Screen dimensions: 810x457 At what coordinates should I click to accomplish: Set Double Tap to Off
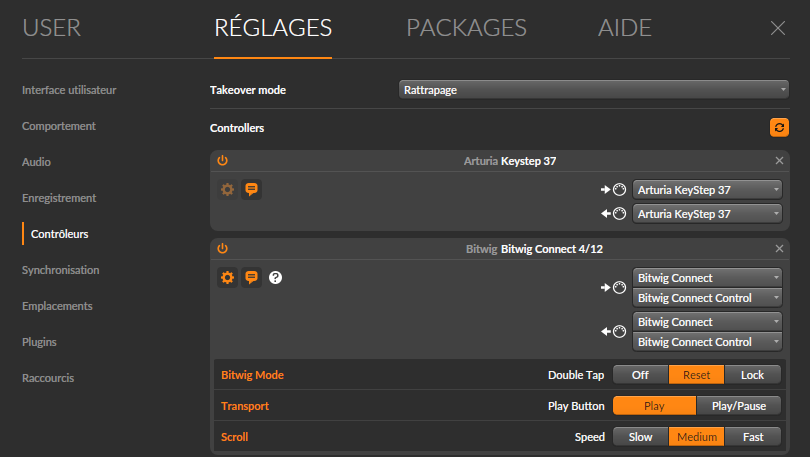[x=641, y=375]
